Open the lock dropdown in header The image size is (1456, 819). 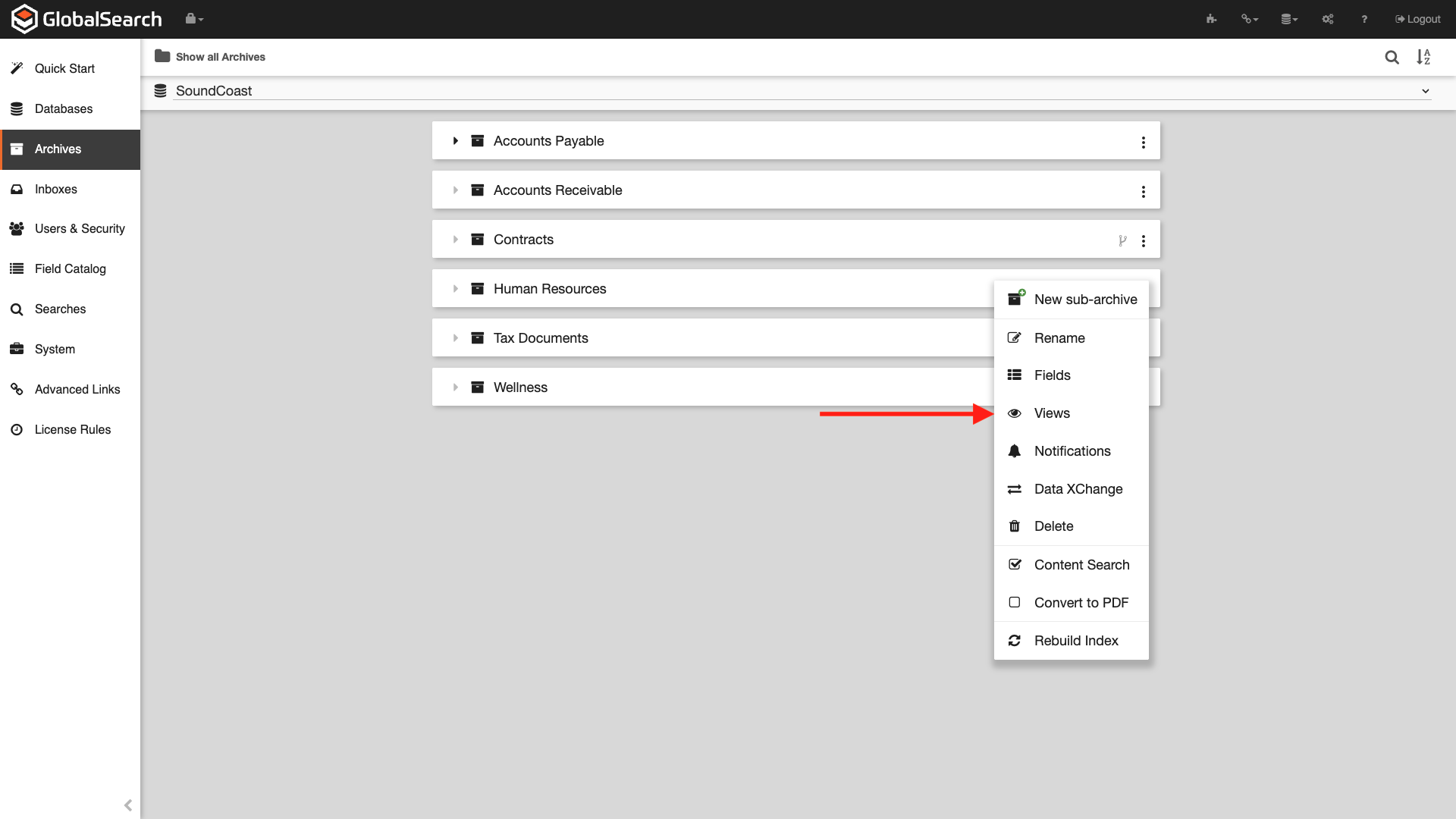point(194,19)
